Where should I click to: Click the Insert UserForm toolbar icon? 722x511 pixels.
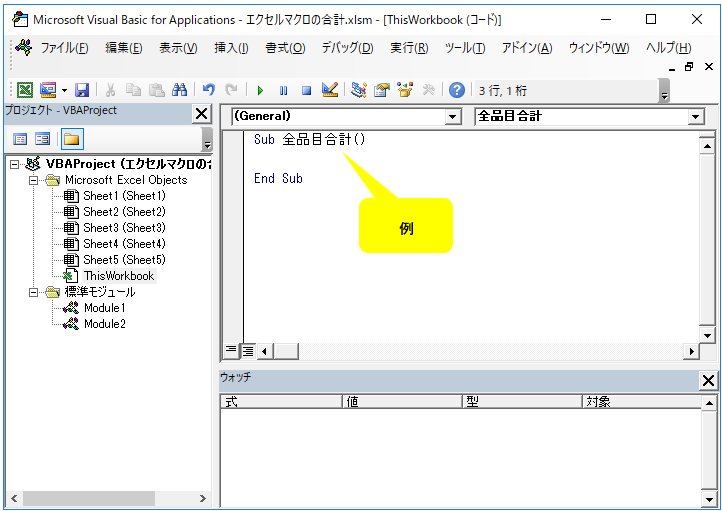48,90
